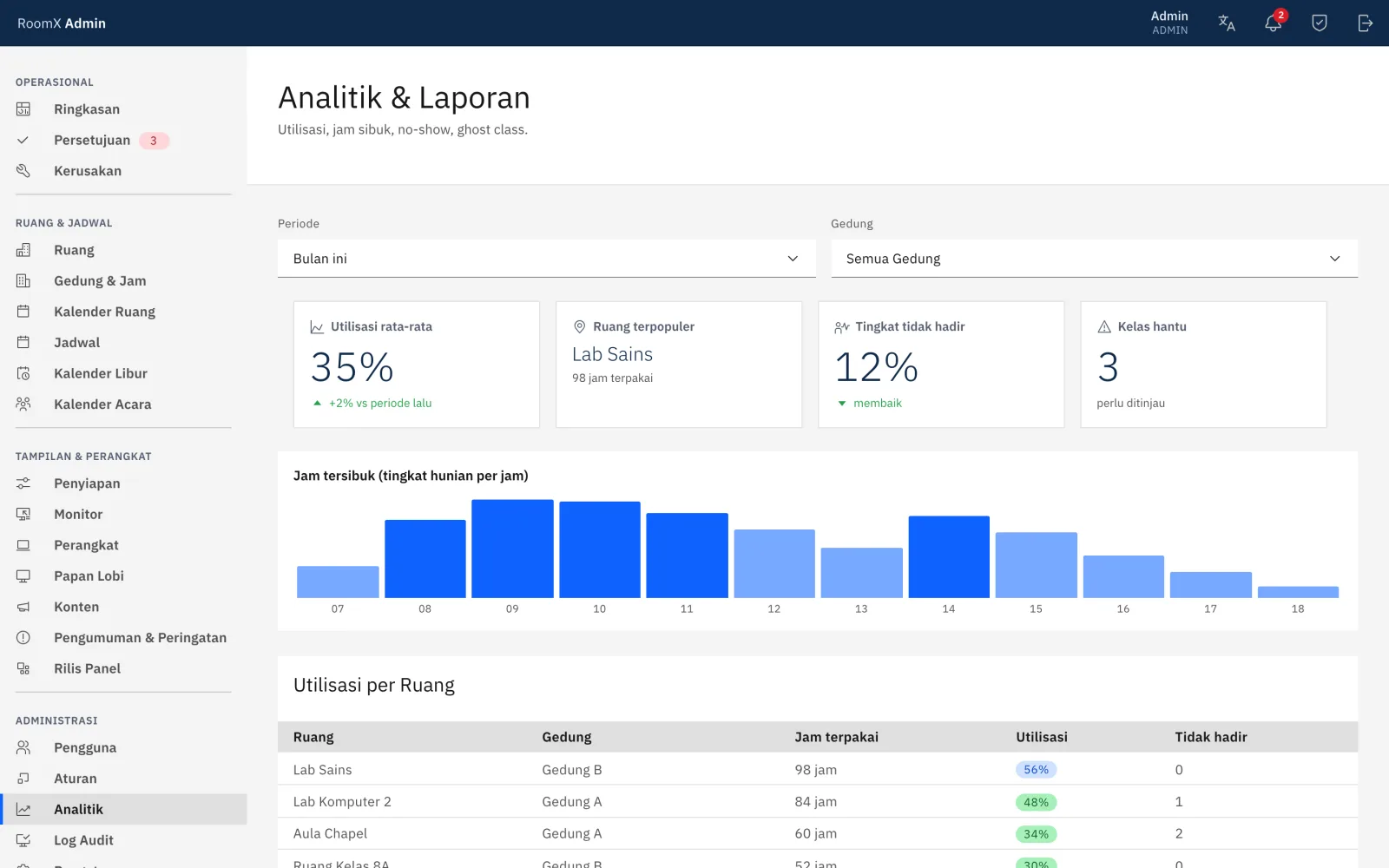Click the logout icon in header

(1366, 23)
